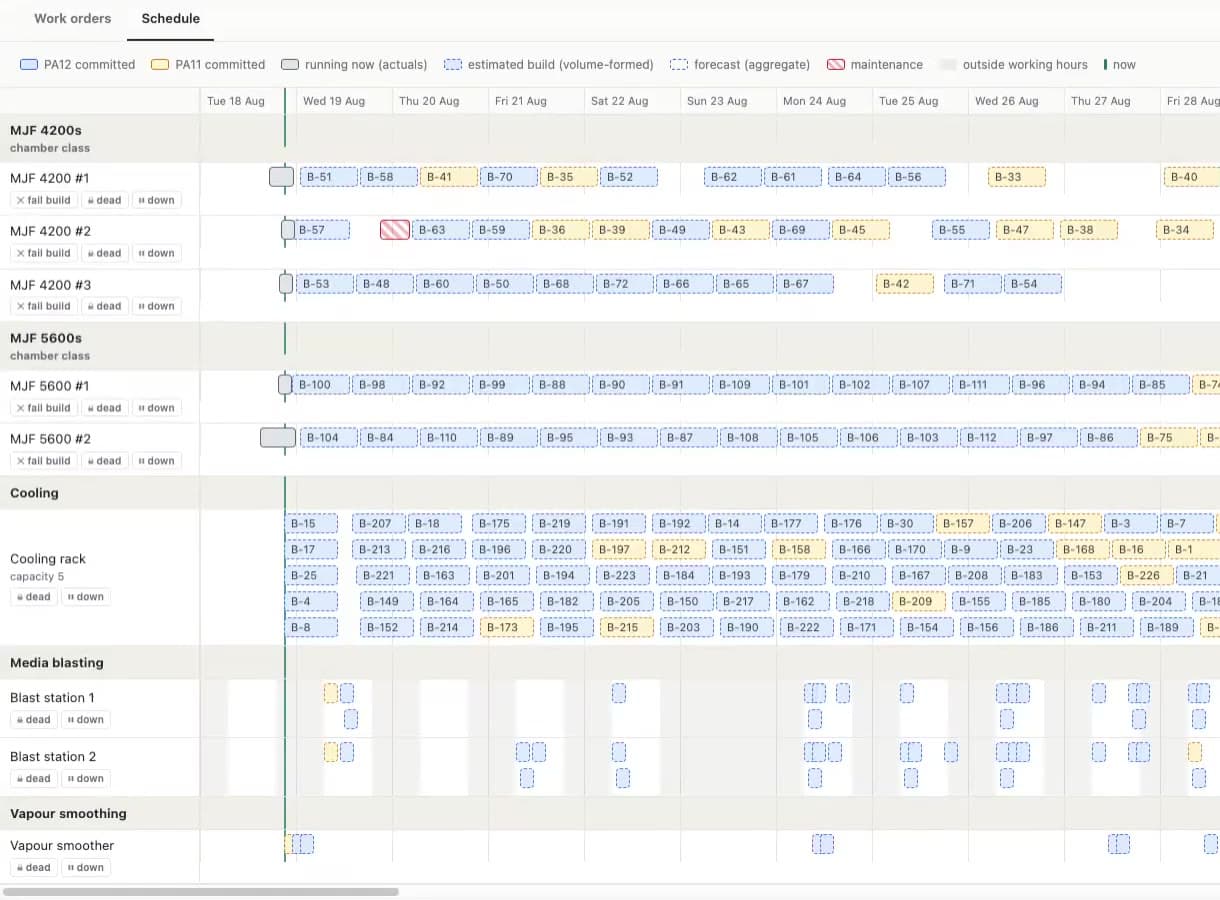The image size is (1220, 900).
Task: Click the outside working hours legend entry
Action: click(1013, 65)
